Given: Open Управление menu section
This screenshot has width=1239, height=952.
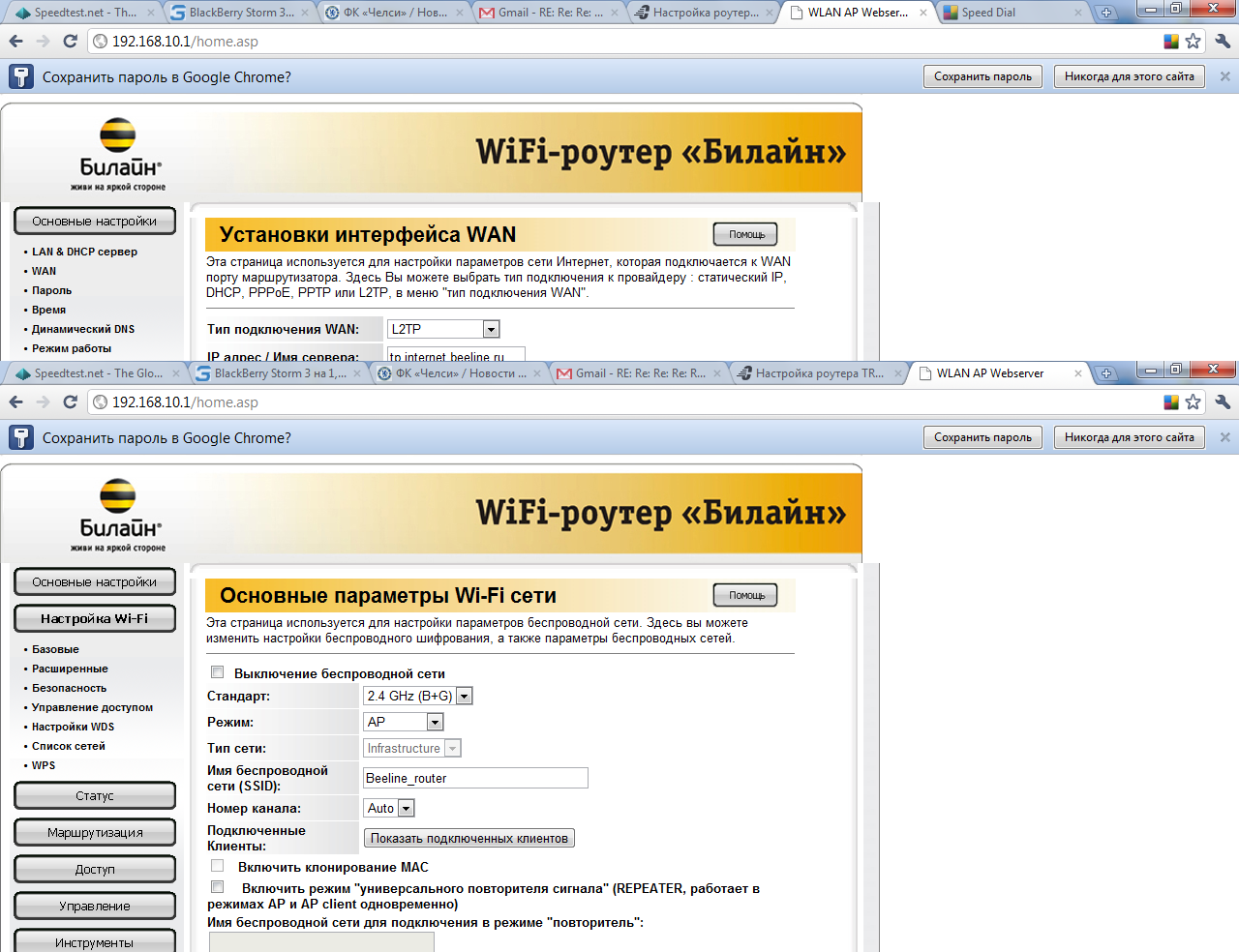Looking at the screenshot, I should pos(95,906).
